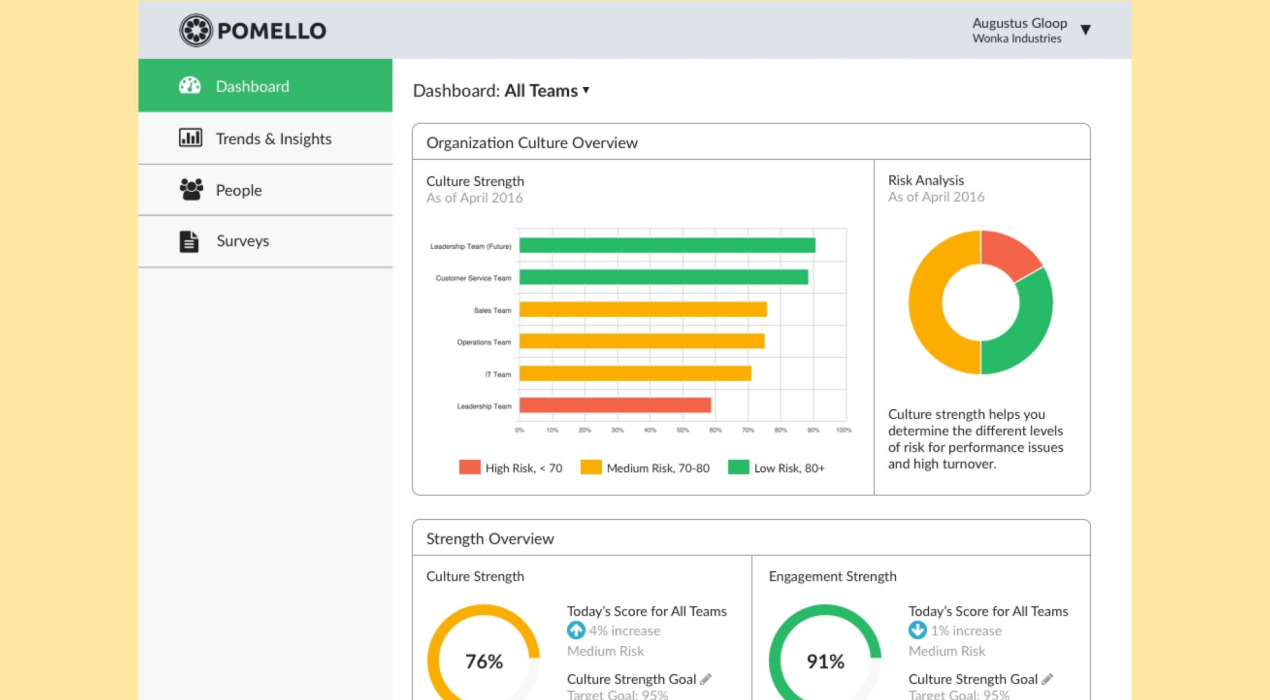Edit goal pencil icon in Engagement Strength panel
The width and height of the screenshot is (1270, 700).
click(x=1047, y=679)
